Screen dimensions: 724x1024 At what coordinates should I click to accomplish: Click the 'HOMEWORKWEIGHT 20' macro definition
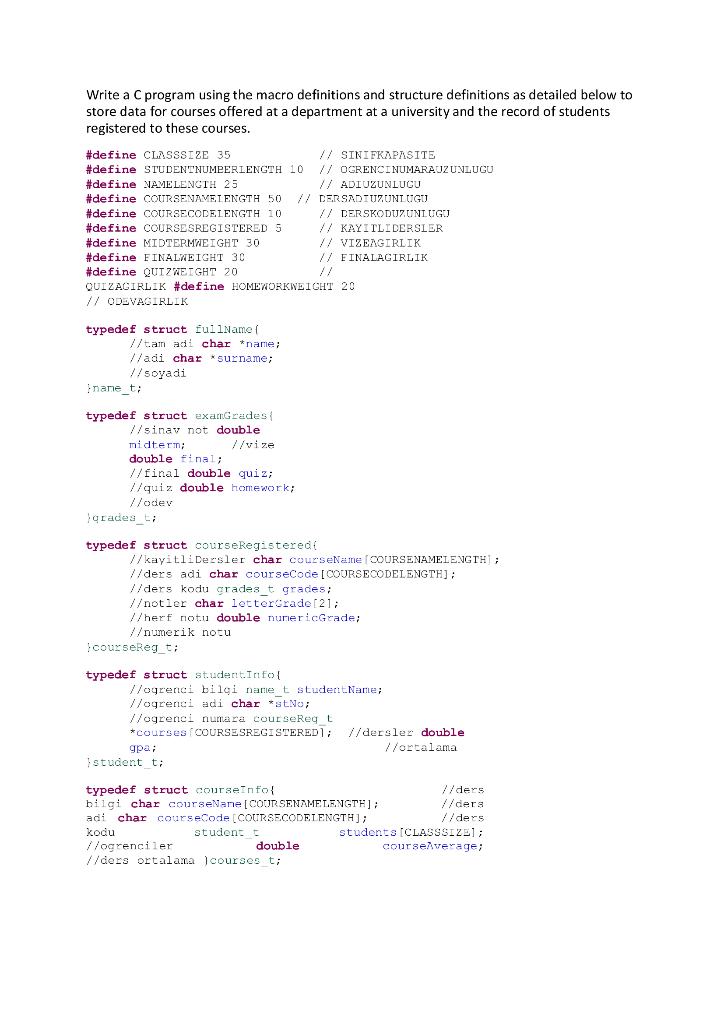click(x=293, y=286)
